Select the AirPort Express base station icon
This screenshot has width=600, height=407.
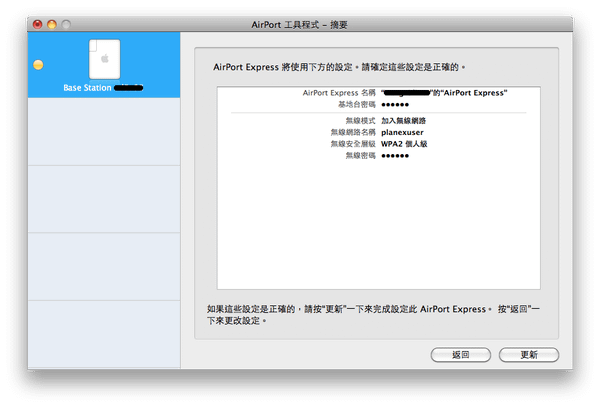coord(104,59)
